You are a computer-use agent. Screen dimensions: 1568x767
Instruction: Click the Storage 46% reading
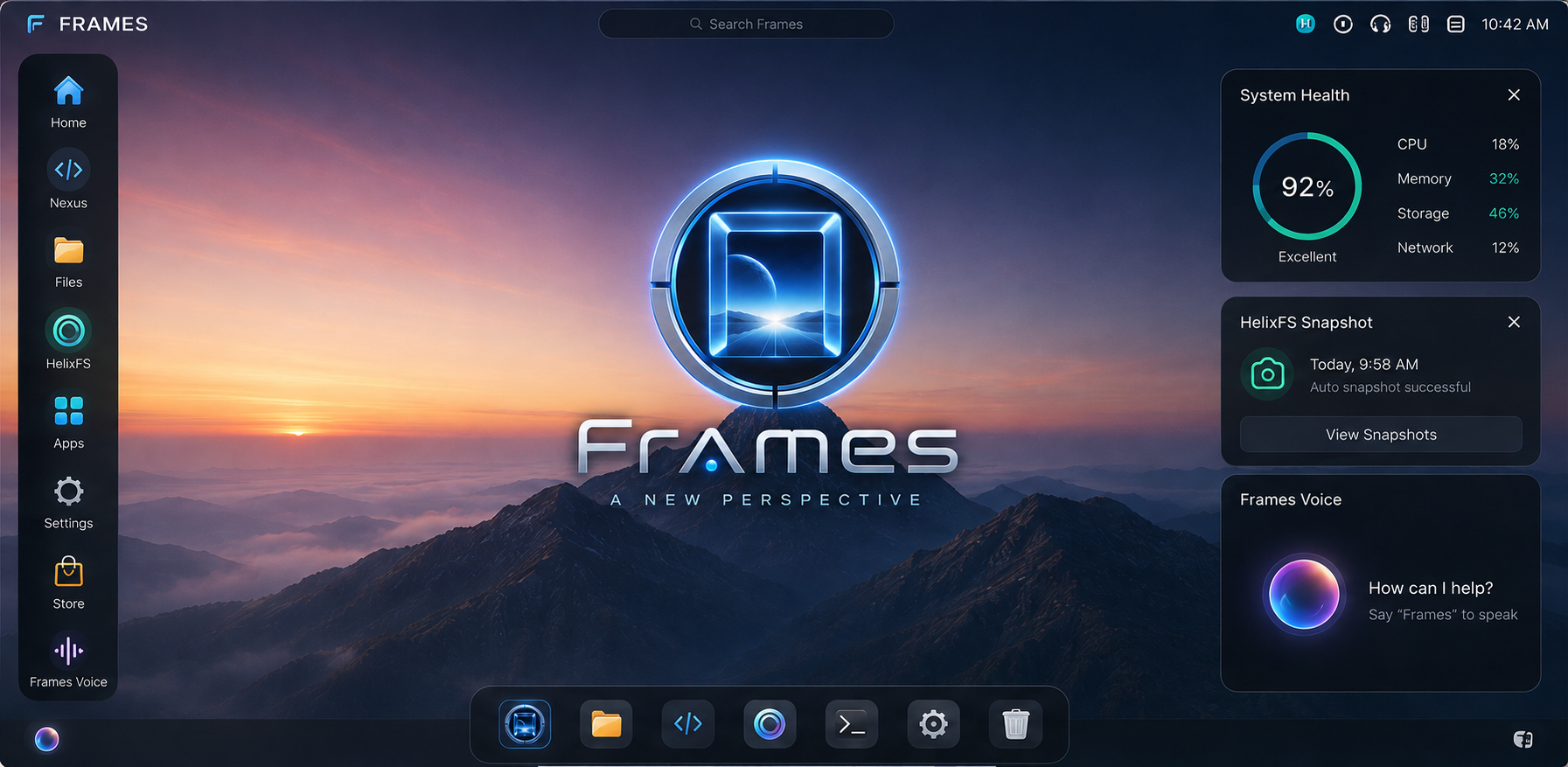pos(1458,213)
